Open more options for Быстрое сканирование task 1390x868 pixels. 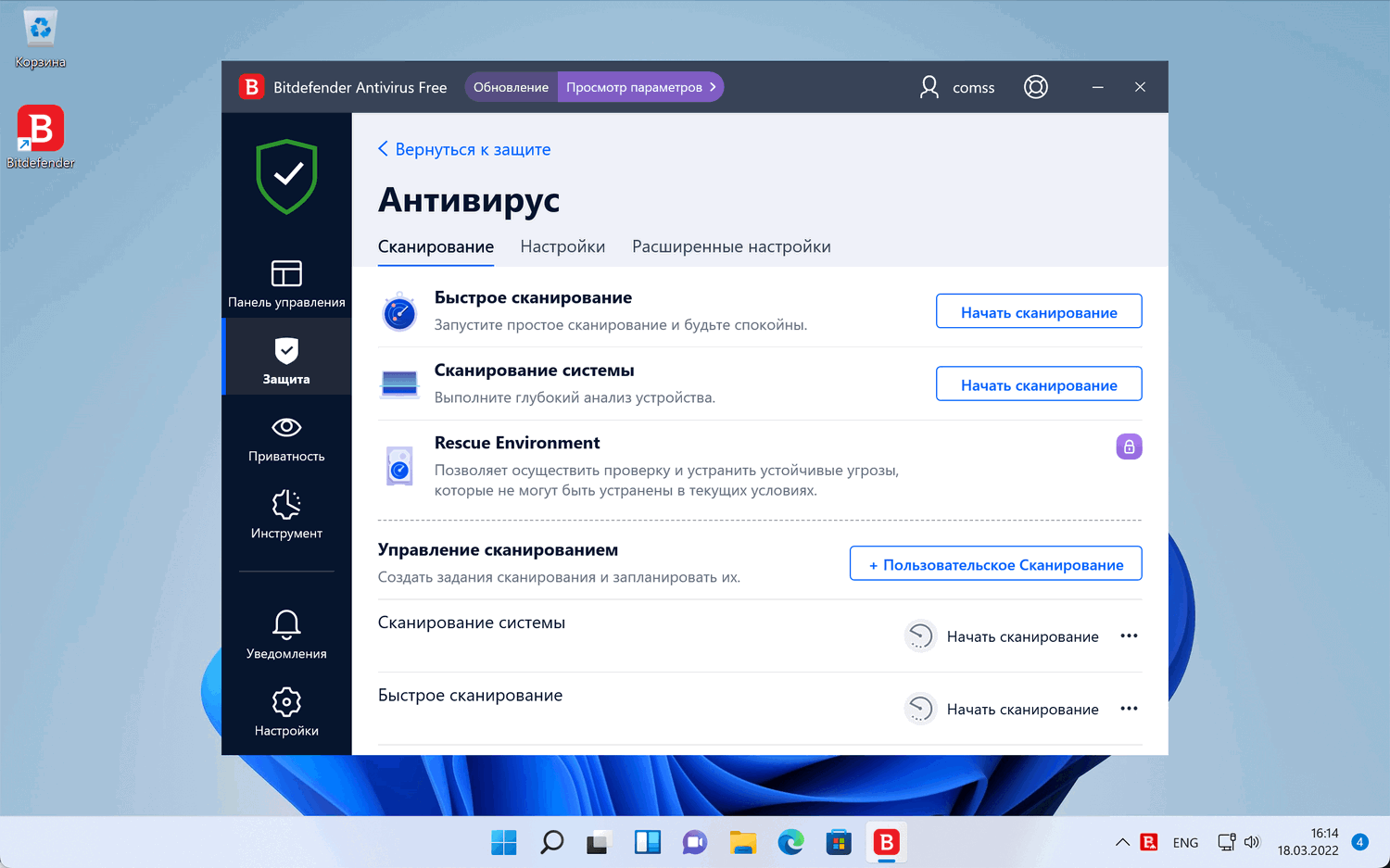point(1129,709)
